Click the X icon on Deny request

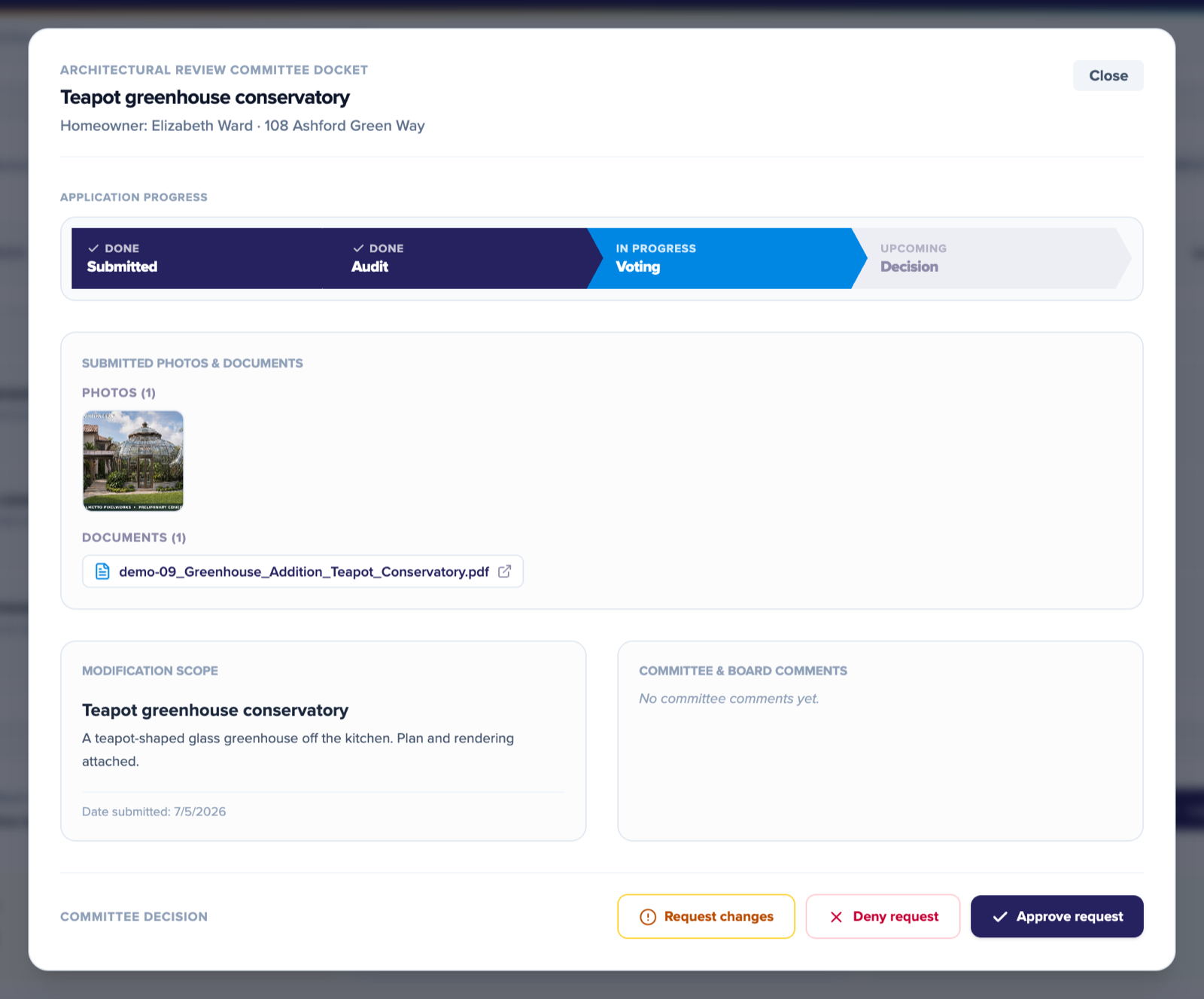[x=836, y=916]
